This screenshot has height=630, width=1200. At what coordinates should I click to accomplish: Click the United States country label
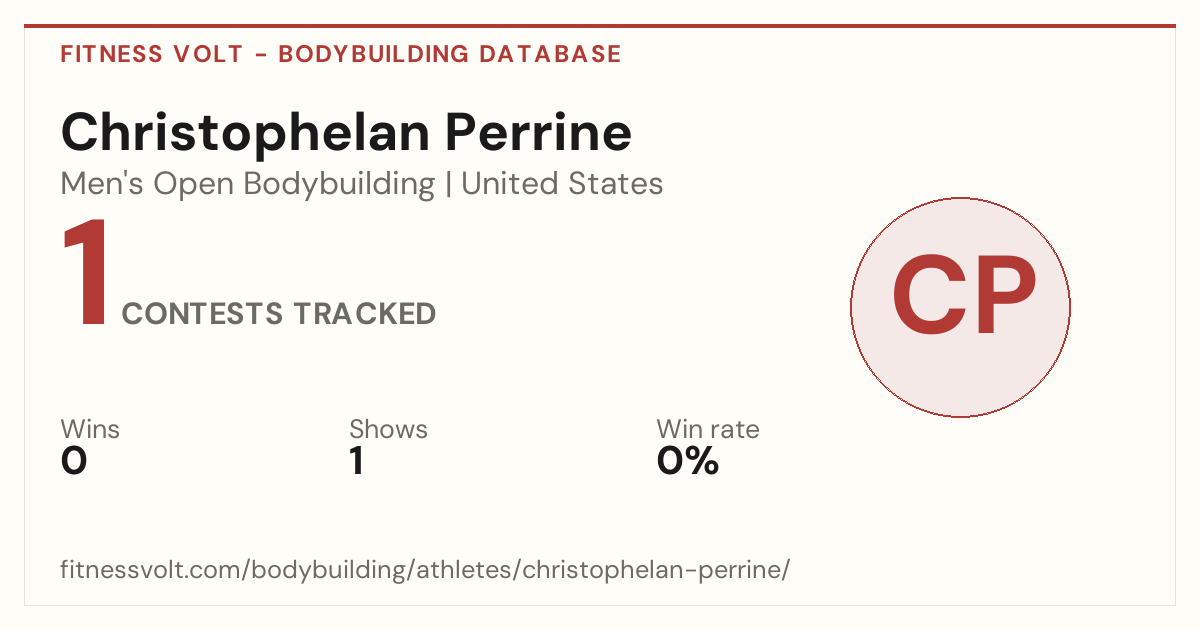(x=562, y=184)
